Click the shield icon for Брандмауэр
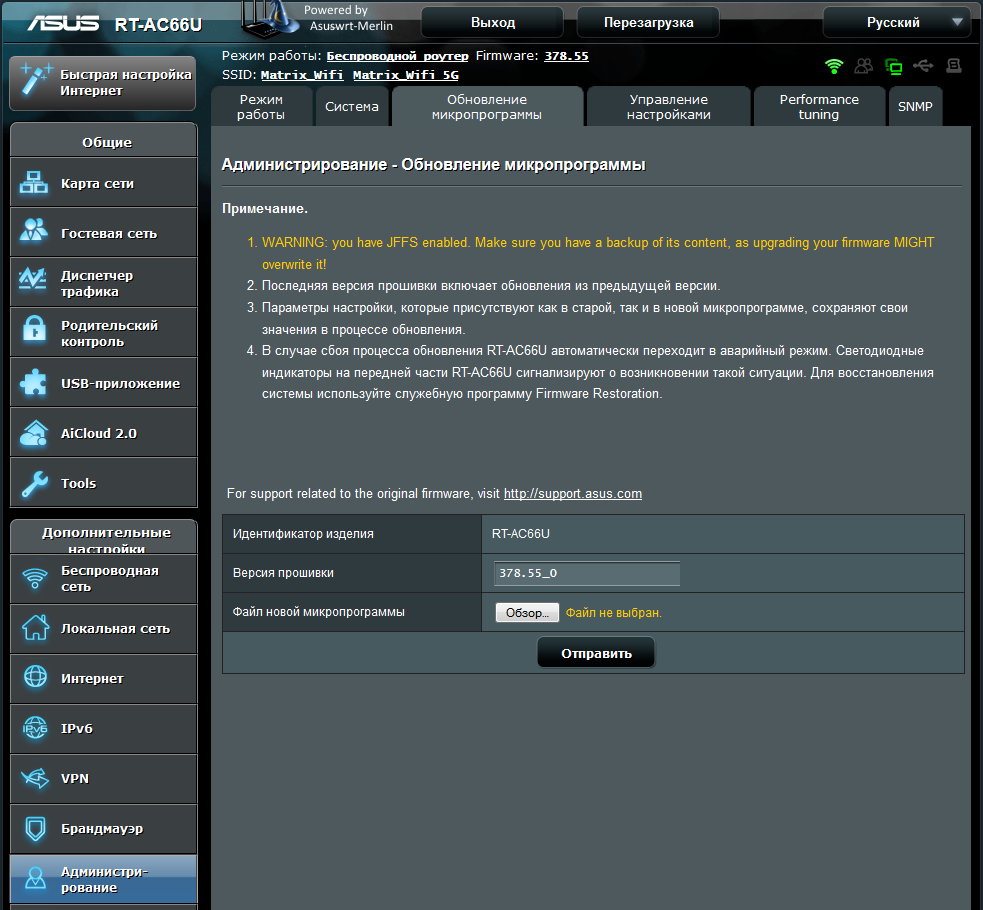This screenshot has height=910, width=983. click(x=35, y=829)
